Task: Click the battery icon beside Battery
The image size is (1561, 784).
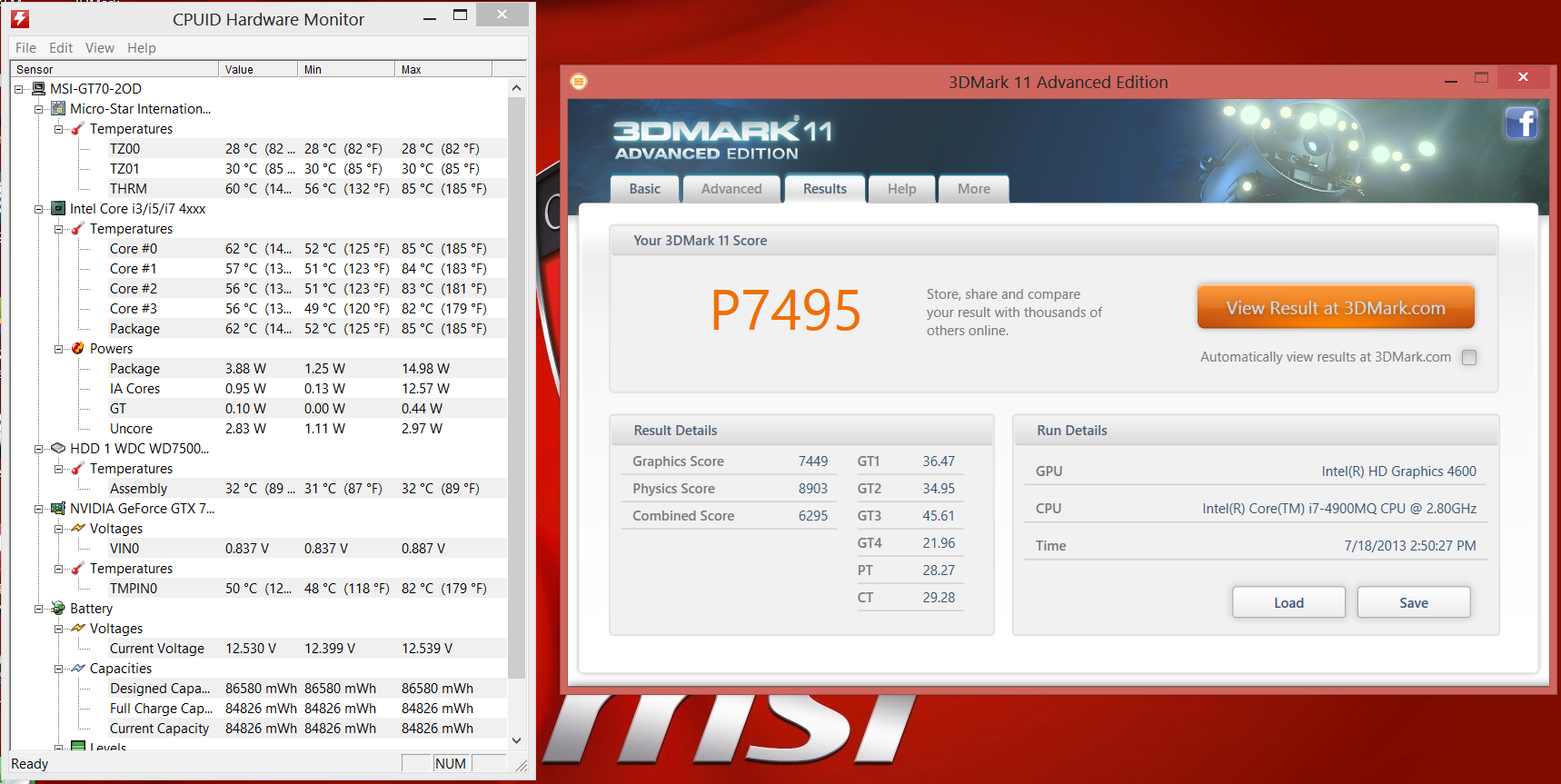Action: tap(58, 608)
